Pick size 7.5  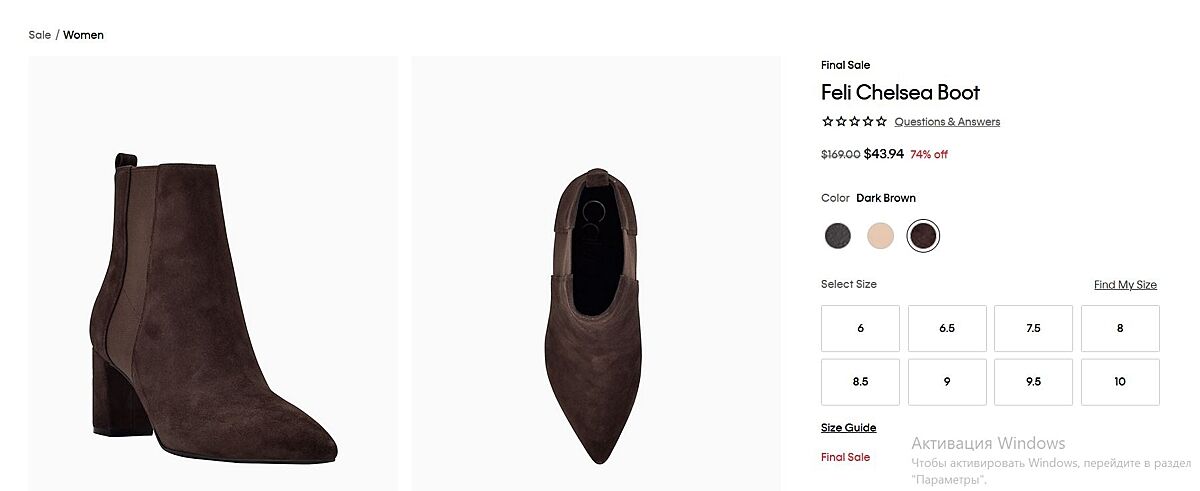(1033, 328)
